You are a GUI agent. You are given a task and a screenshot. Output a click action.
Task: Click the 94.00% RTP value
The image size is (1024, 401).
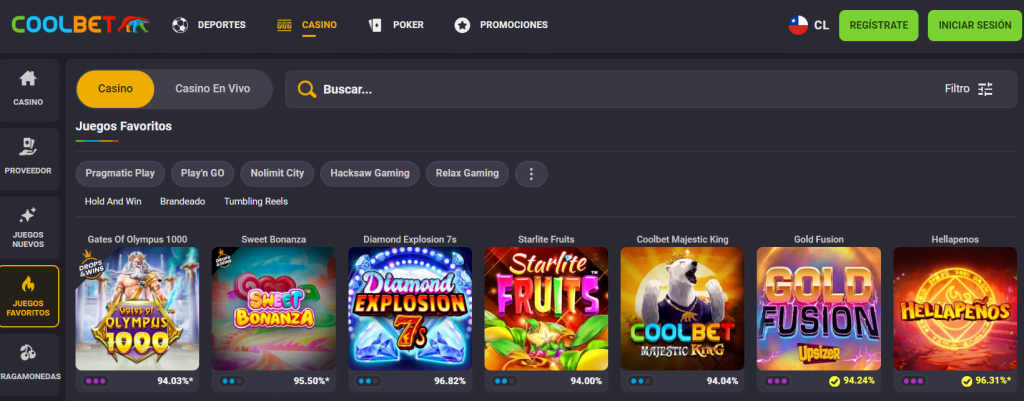[586, 381]
